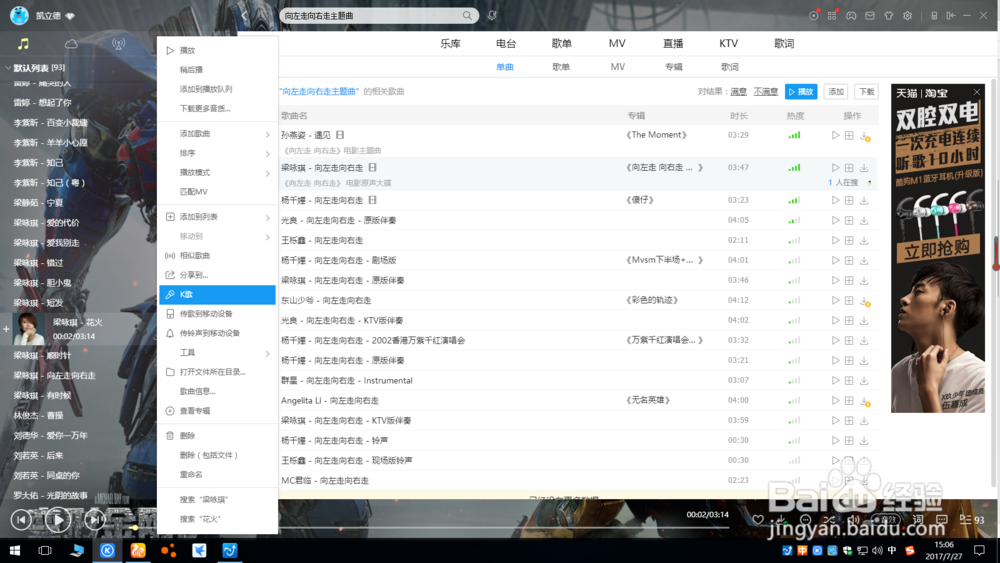Add 王栎鑫 - 向左走向右走 row to list
1000x563 pixels.
849,240
